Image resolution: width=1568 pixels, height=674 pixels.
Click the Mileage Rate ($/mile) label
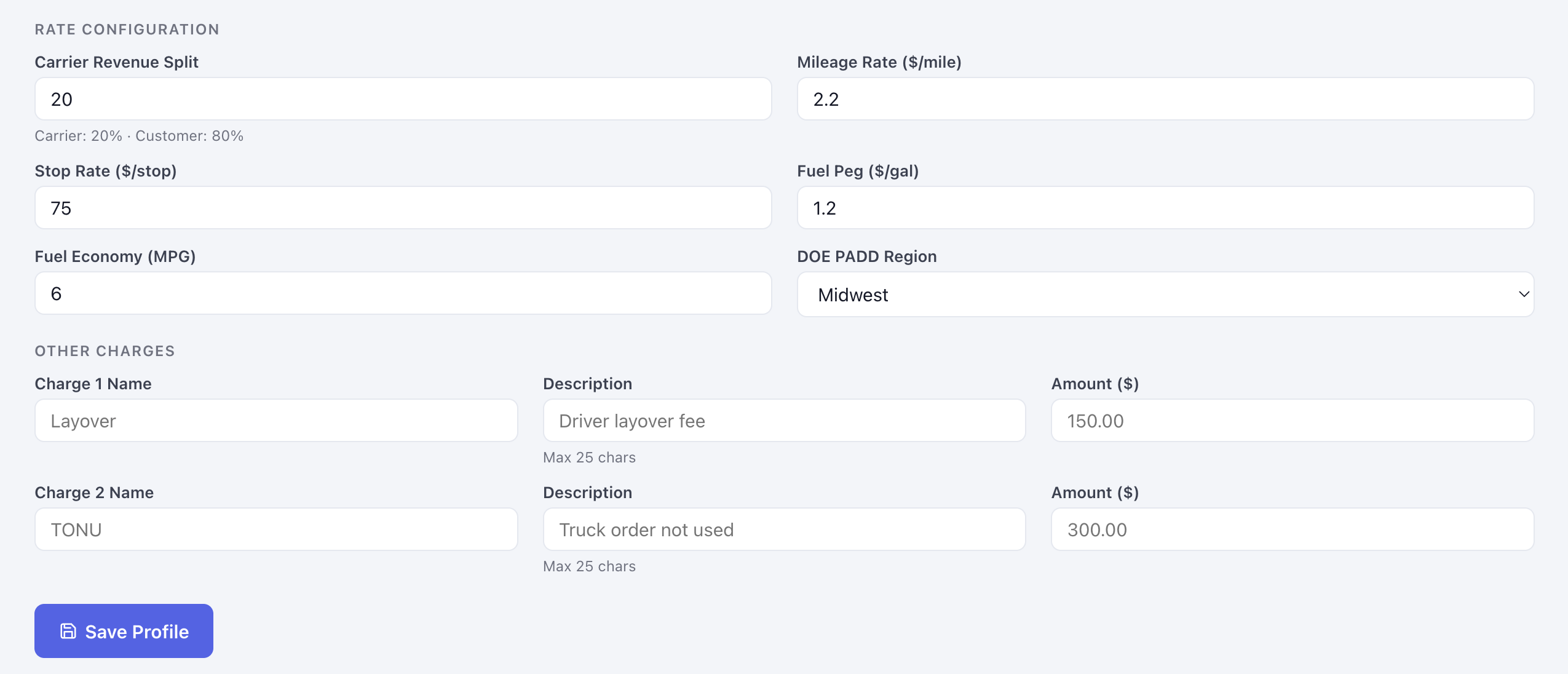[879, 62]
